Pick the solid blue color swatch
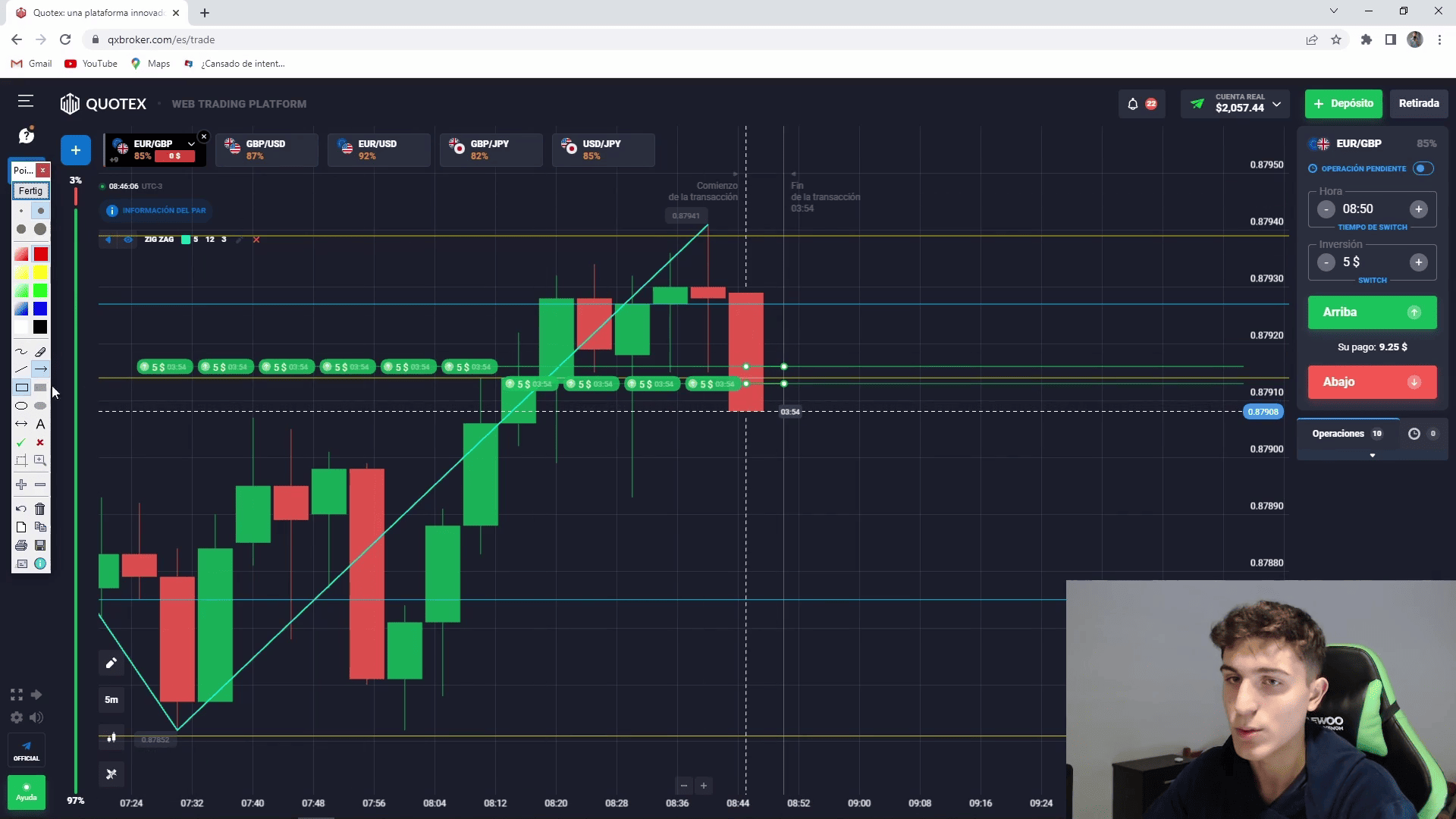This screenshot has width=1456, height=819. (x=40, y=309)
